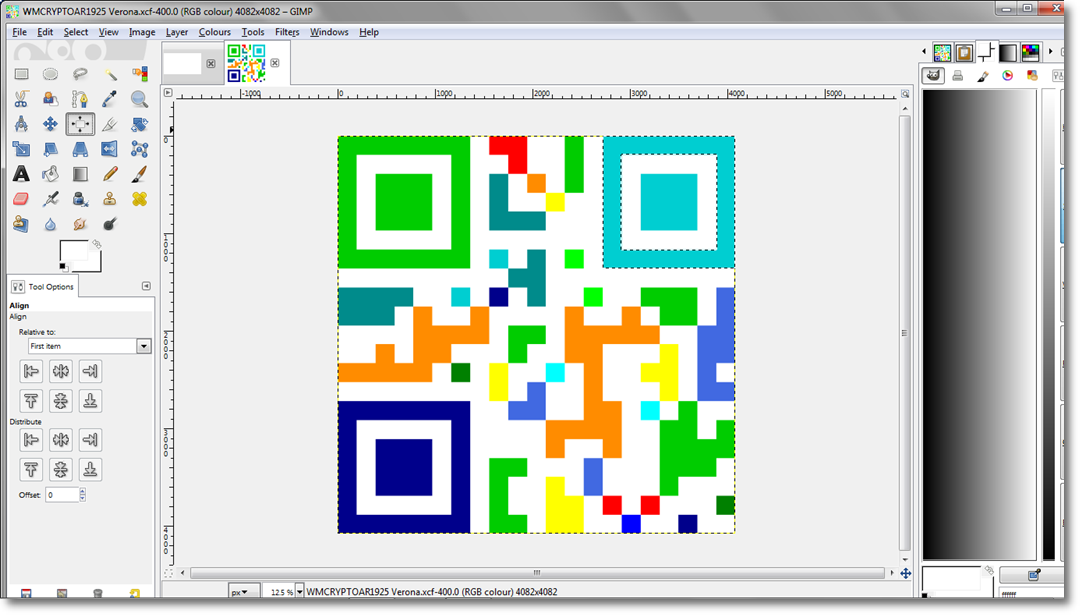Activate the Ink tool
This screenshot has width=1080, height=615.
[x=80, y=199]
